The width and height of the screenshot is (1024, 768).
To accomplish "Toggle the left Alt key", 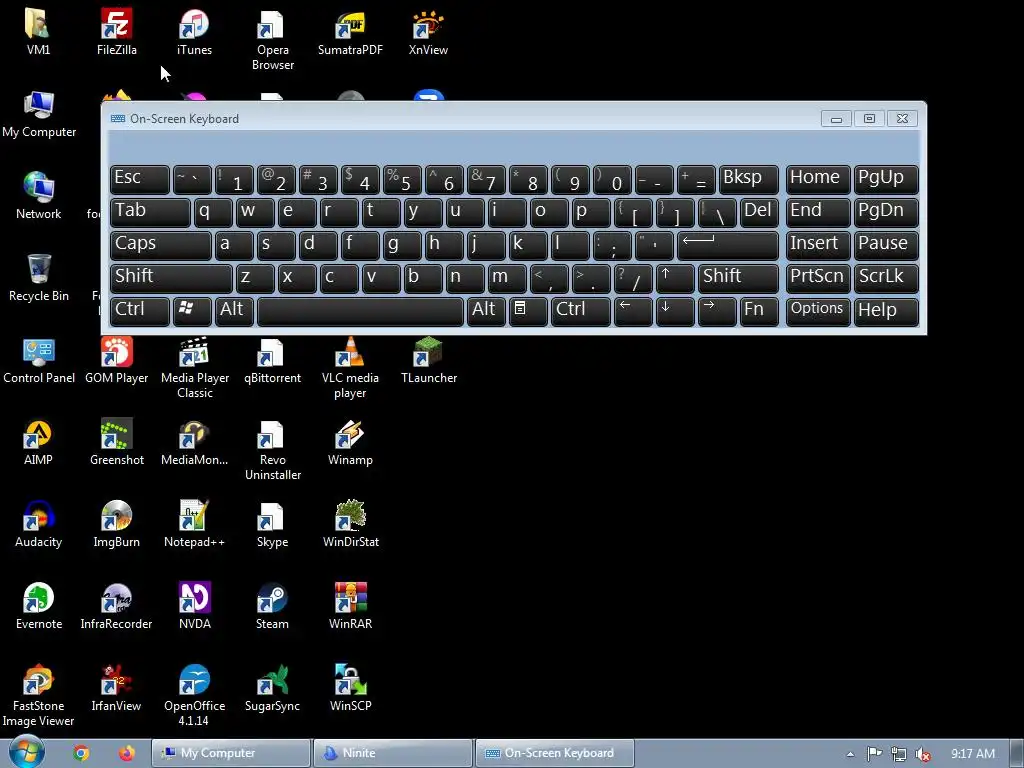I will pos(234,311).
